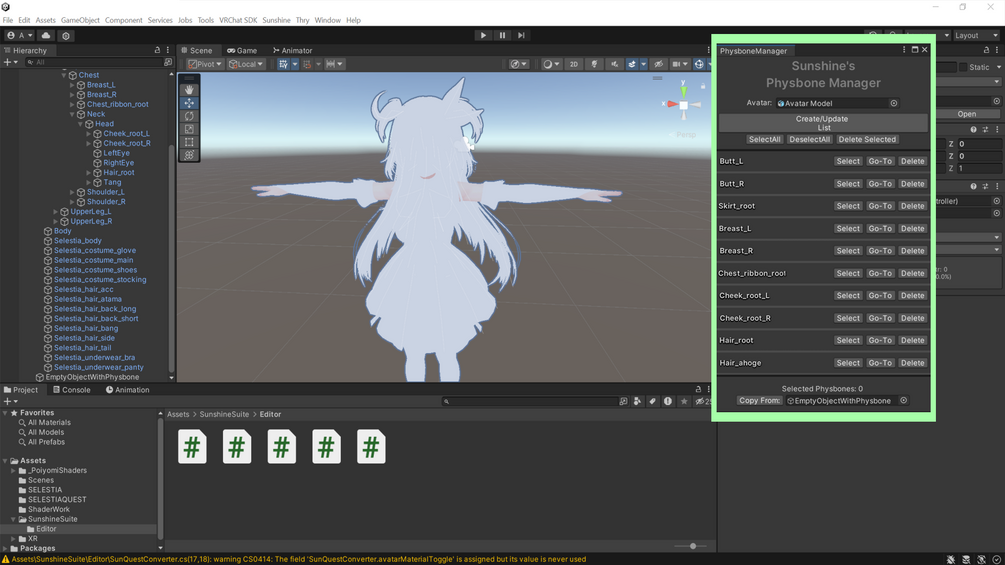Open the first C# script thumbnail
The height and width of the screenshot is (565, 1005).
pos(192,446)
